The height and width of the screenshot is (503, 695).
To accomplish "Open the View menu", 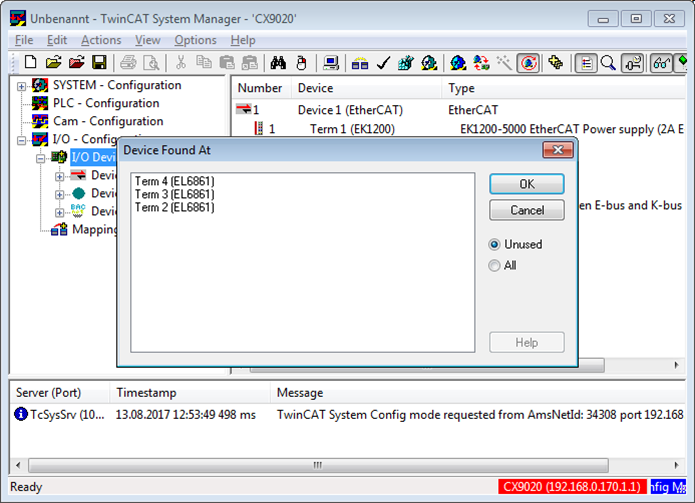I will [x=148, y=40].
